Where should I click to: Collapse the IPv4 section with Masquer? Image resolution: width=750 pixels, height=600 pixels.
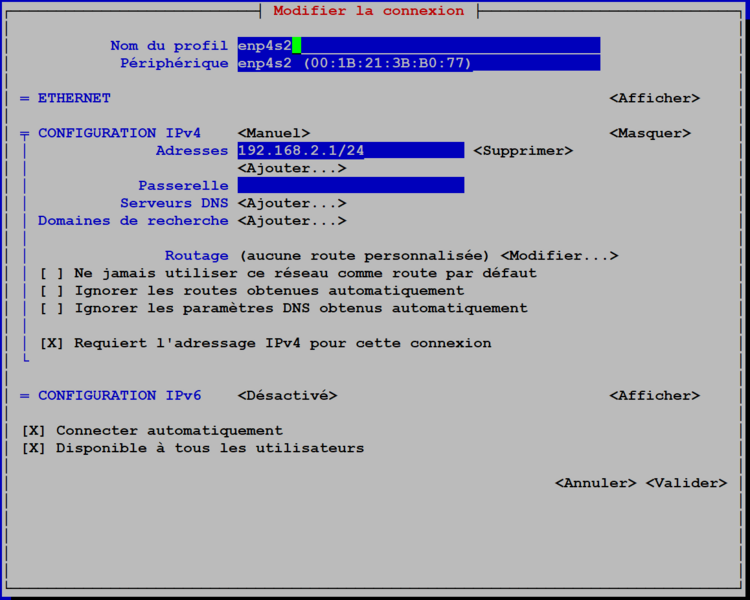[650, 133]
